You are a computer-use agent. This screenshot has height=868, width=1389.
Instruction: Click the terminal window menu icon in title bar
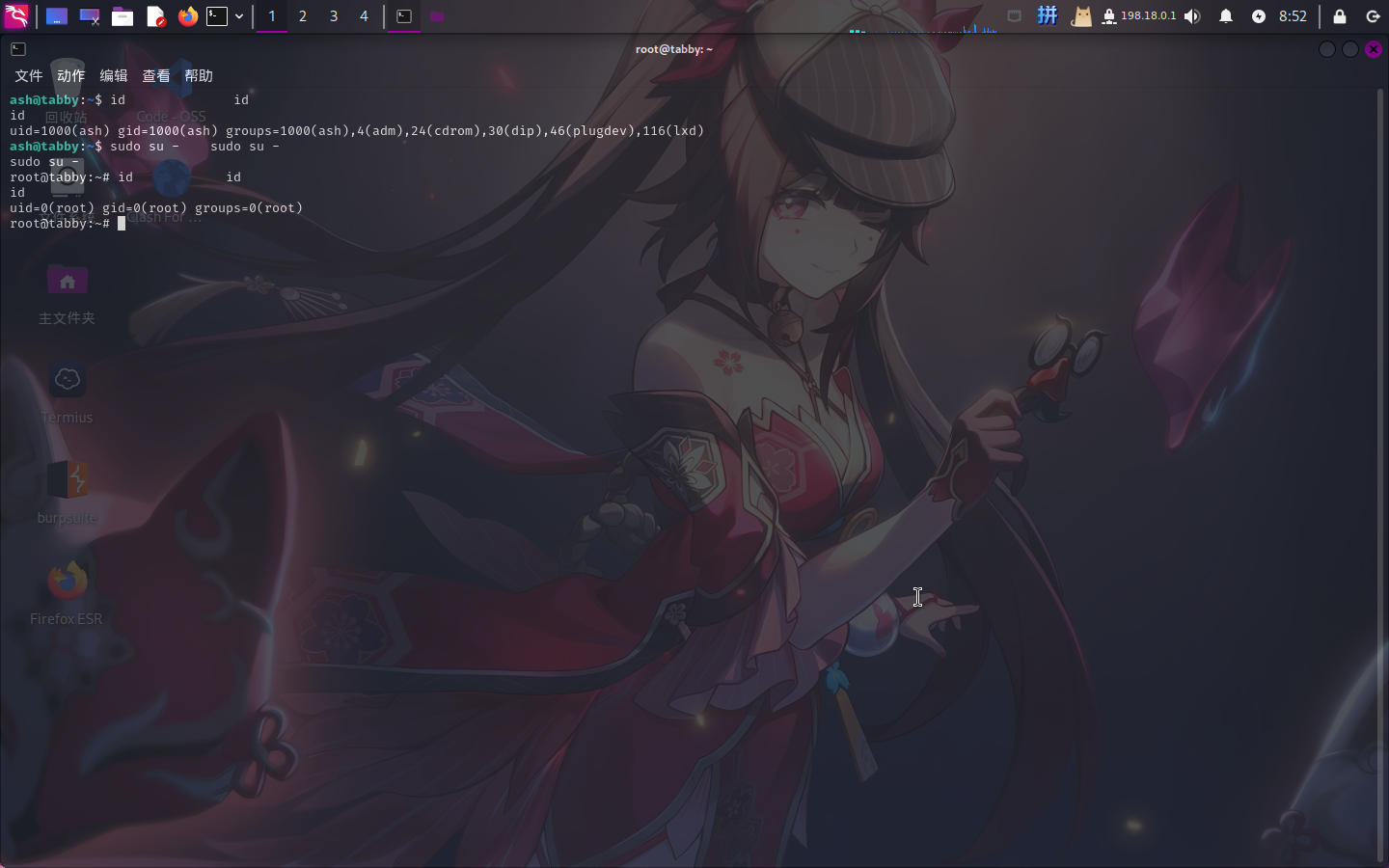[x=18, y=49]
